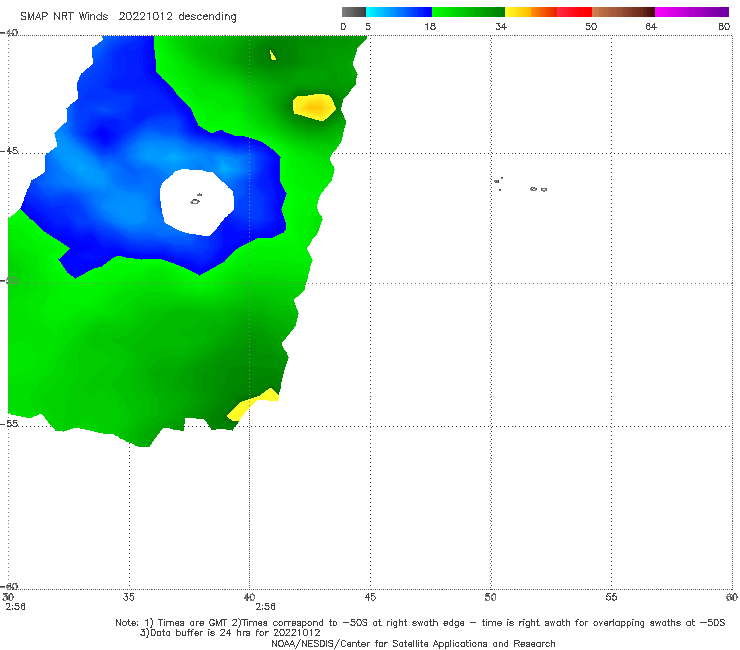Select the gray segment of the wind color bar

pyautogui.click(x=353, y=12)
